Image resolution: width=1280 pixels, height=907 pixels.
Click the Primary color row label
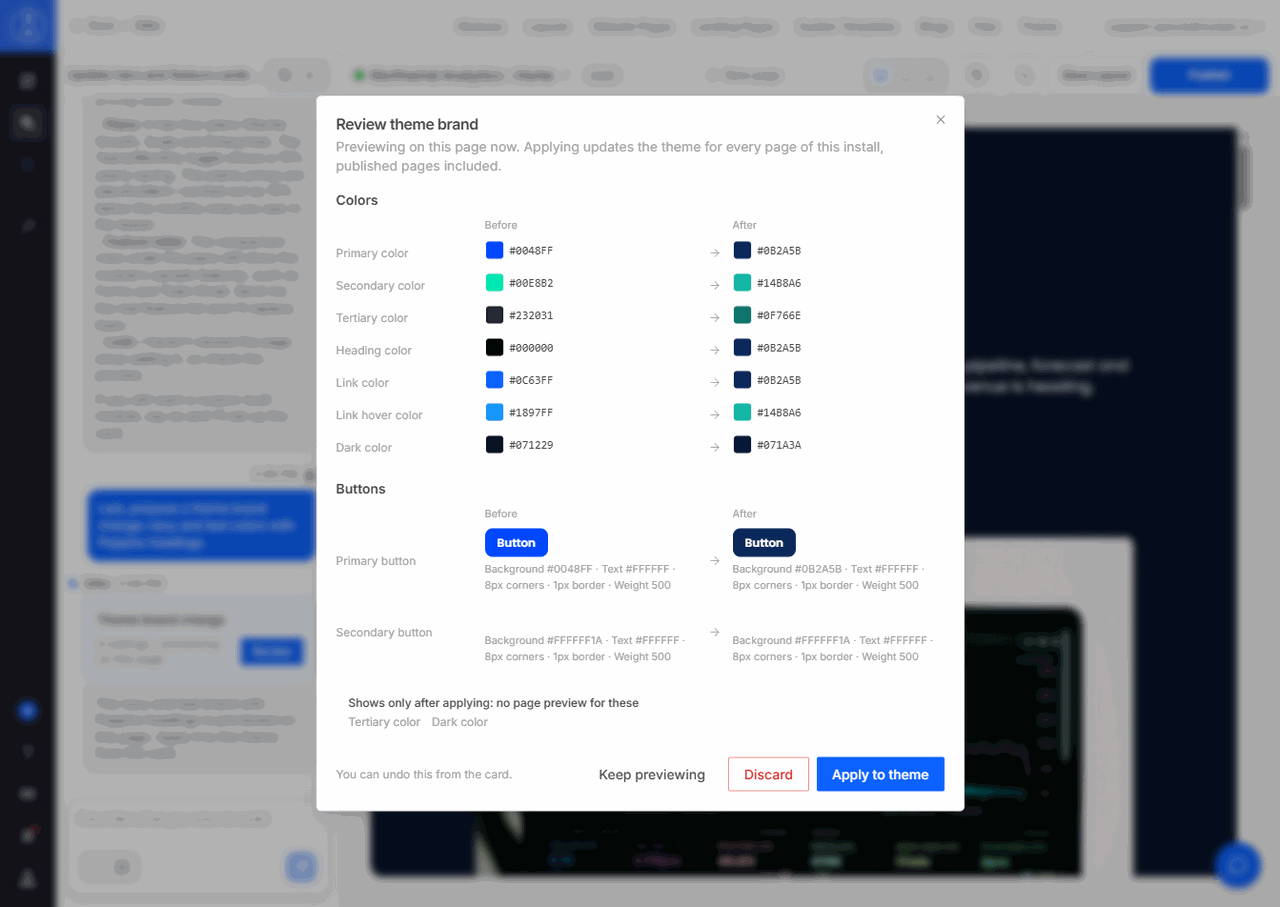coord(372,253)
